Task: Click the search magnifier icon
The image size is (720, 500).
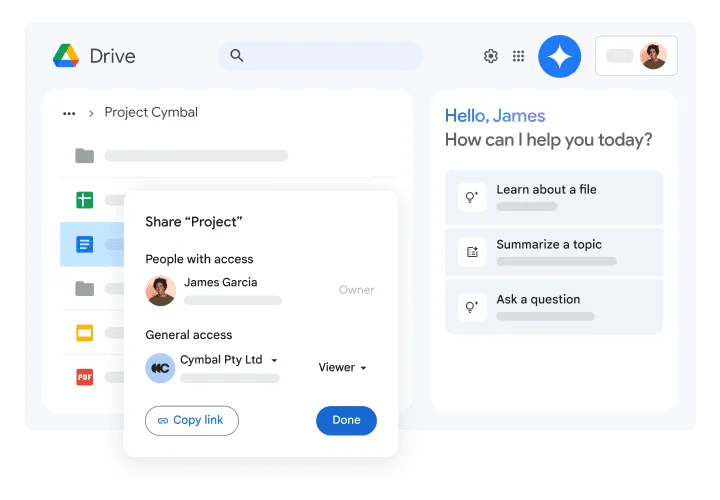Action: 236,56
